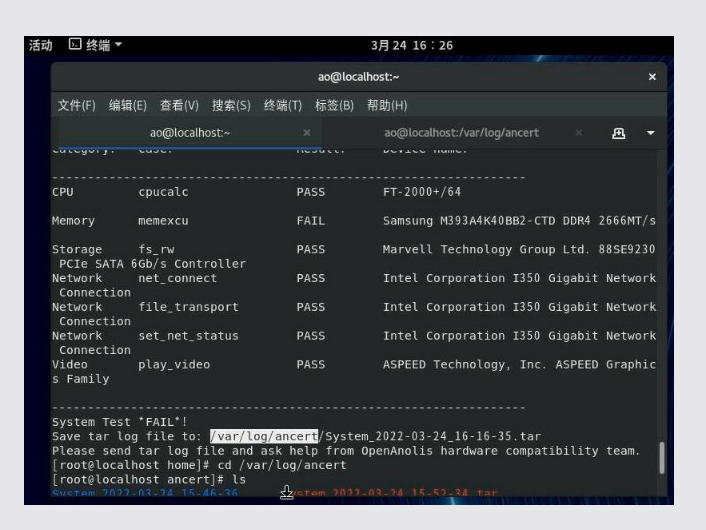Expand the tab list dropdown arrow
The height and width of the screenshot is (530, 706).
651,133
